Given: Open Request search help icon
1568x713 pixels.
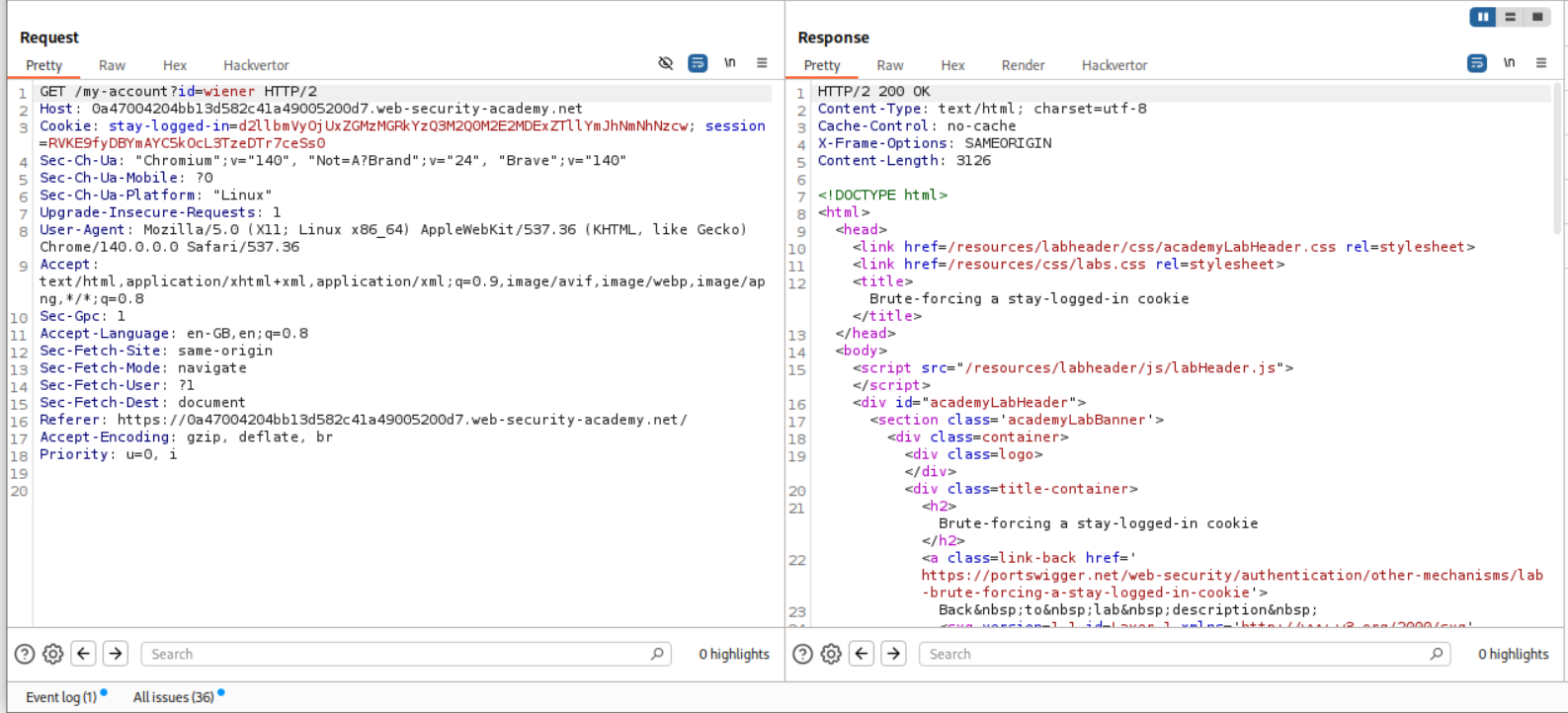Looking at the screenshot, I should click(x=25, y=654).
